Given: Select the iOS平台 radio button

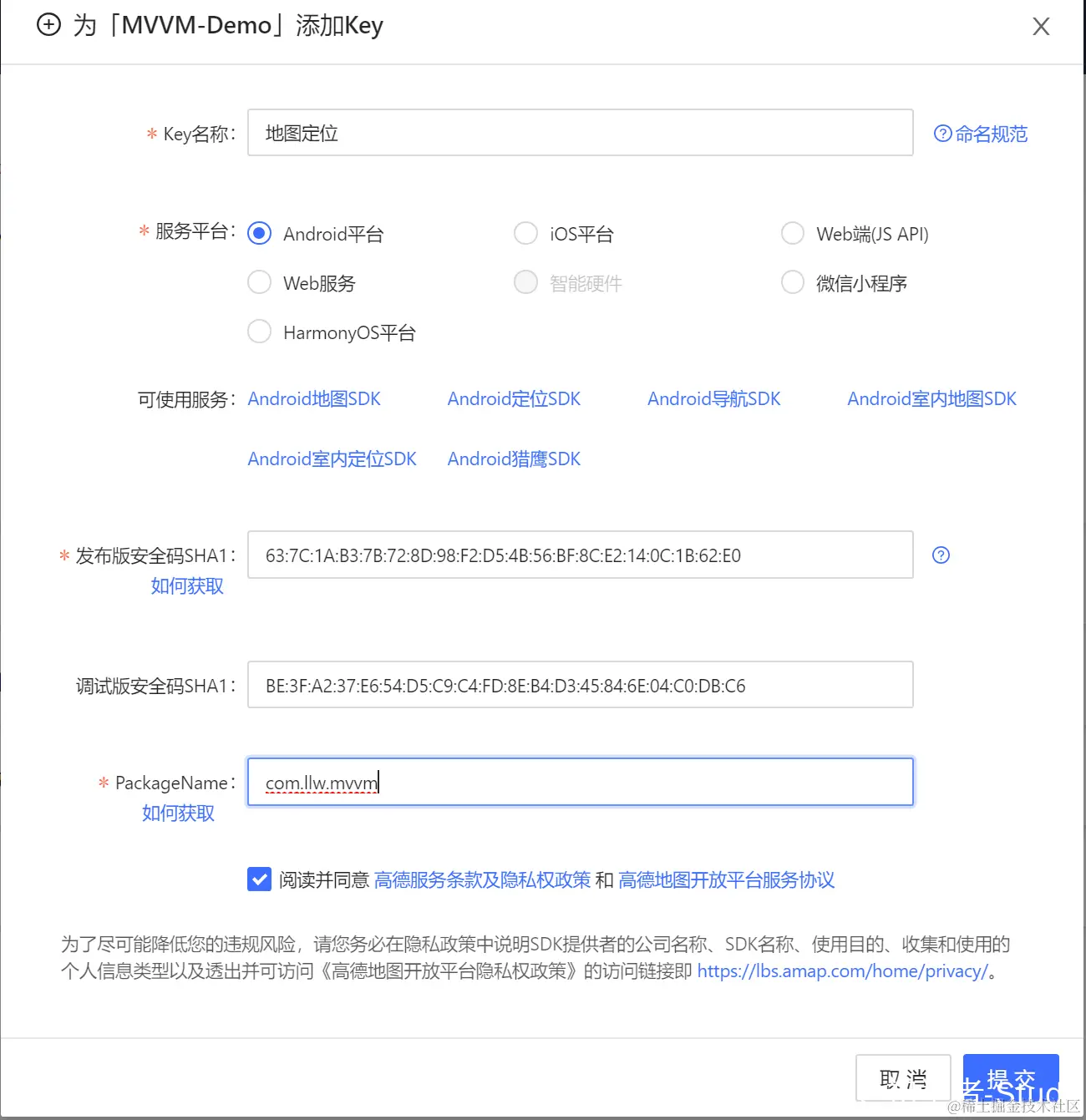Looking at the screenshot, I should [x=525, y=233].
